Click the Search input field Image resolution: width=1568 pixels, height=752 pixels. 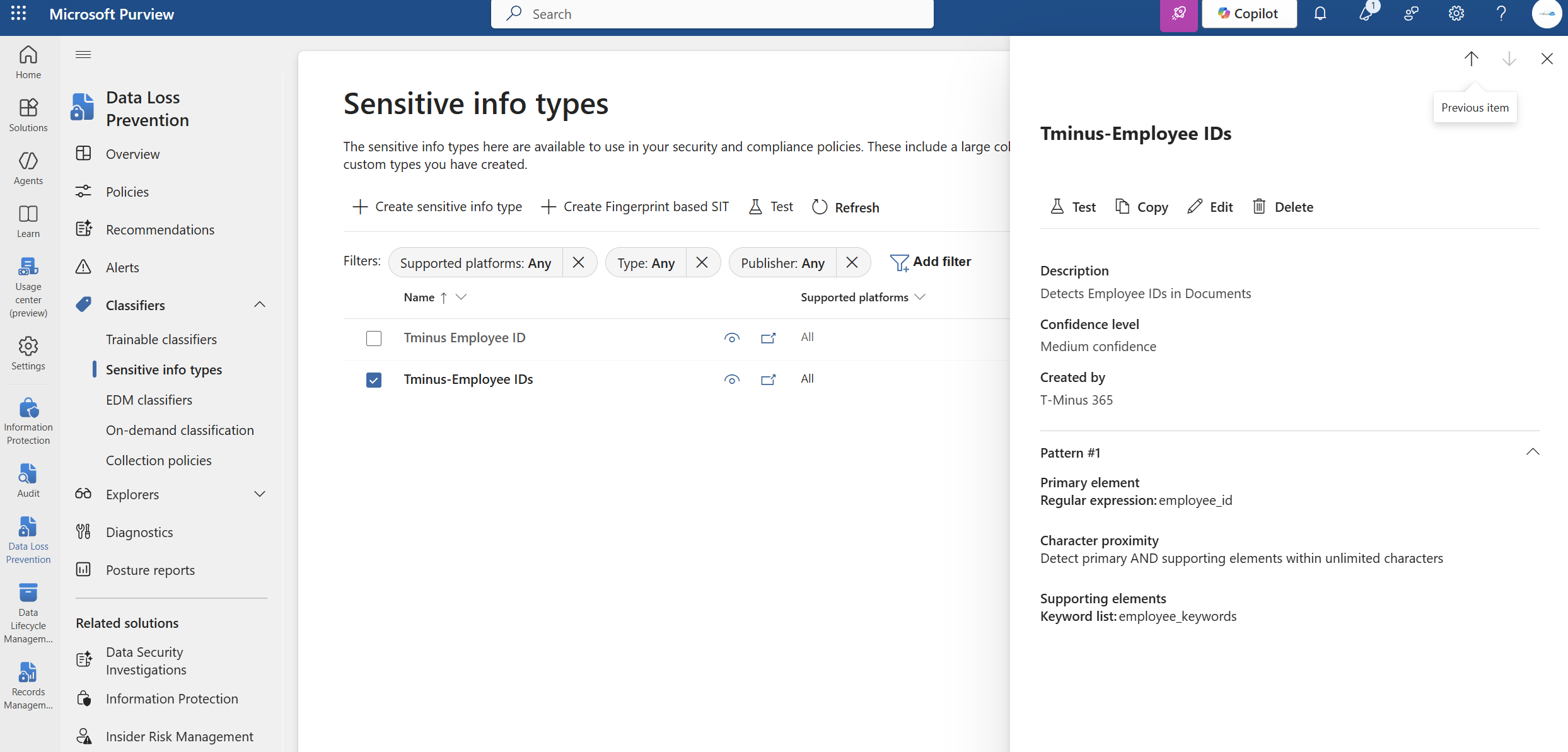712,14
